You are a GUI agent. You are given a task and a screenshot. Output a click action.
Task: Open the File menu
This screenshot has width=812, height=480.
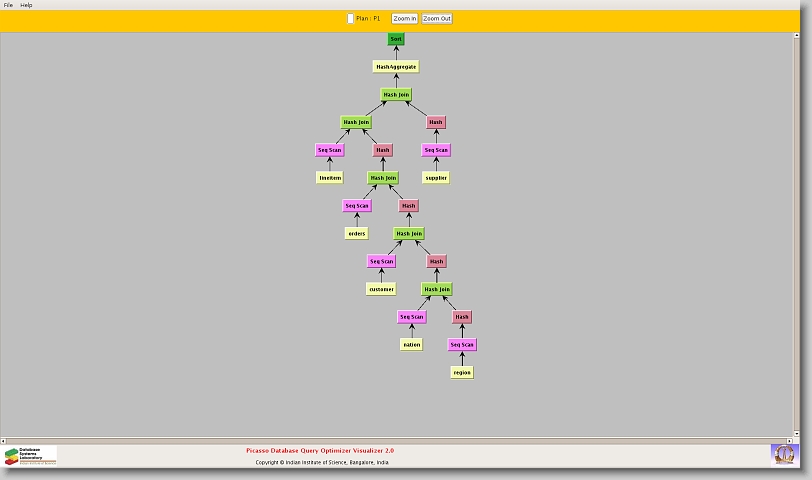pyautogui.click(x=8, y=5)
